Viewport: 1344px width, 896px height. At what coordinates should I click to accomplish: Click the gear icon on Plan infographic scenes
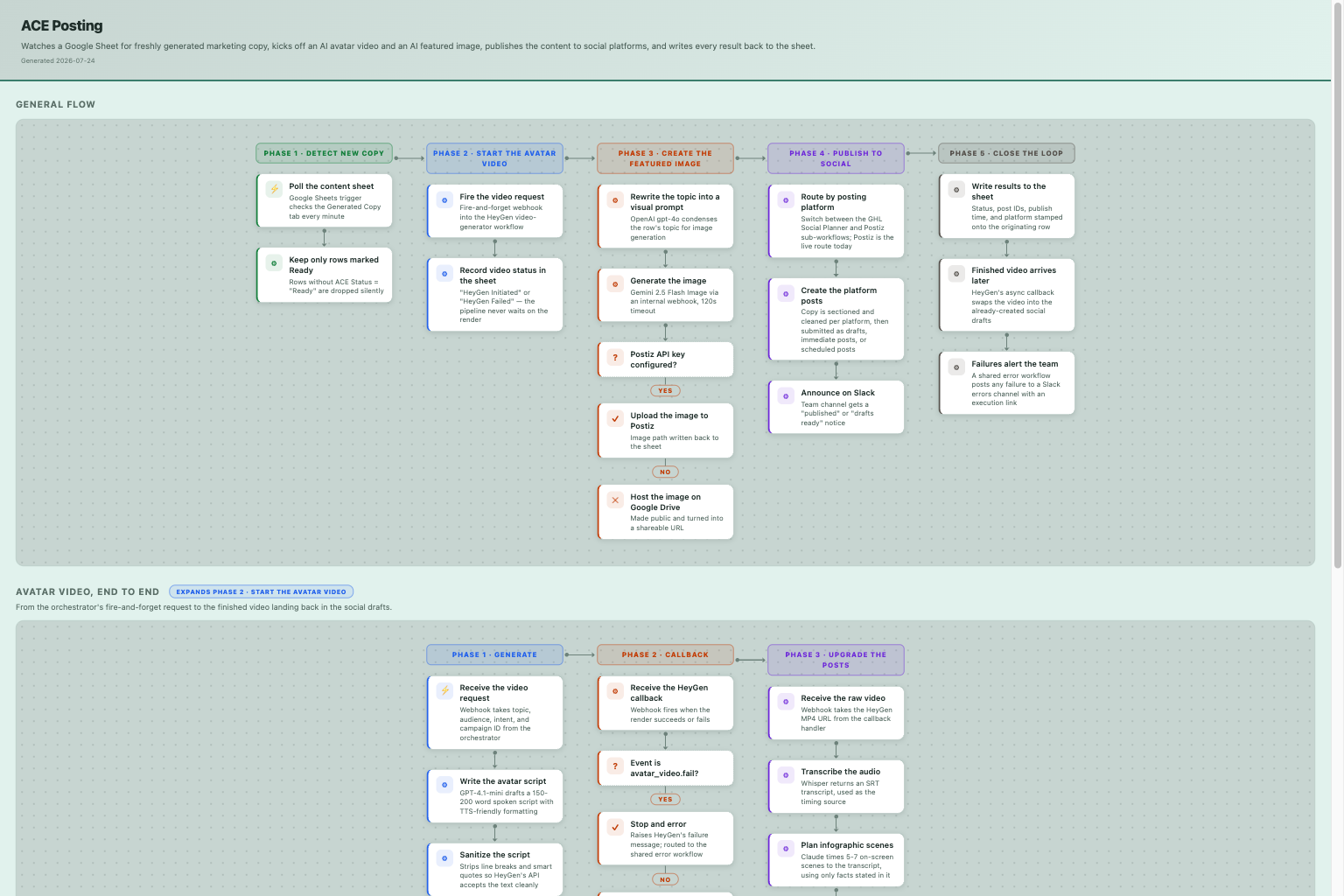[786, 848]
